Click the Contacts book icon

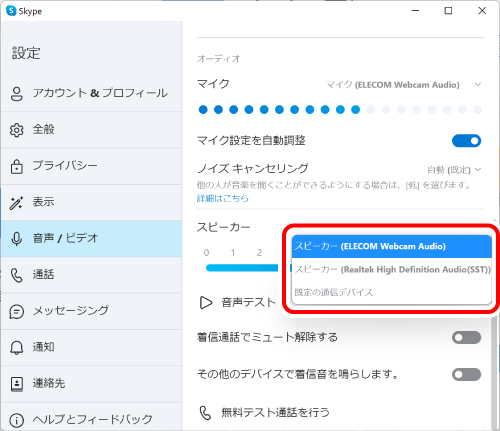[17, 384]
